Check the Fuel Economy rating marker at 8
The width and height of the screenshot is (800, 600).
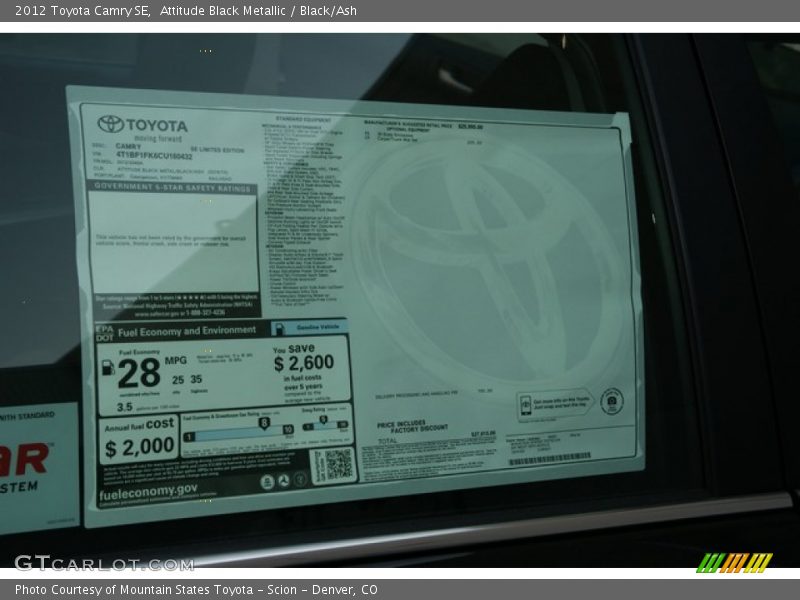265,421
